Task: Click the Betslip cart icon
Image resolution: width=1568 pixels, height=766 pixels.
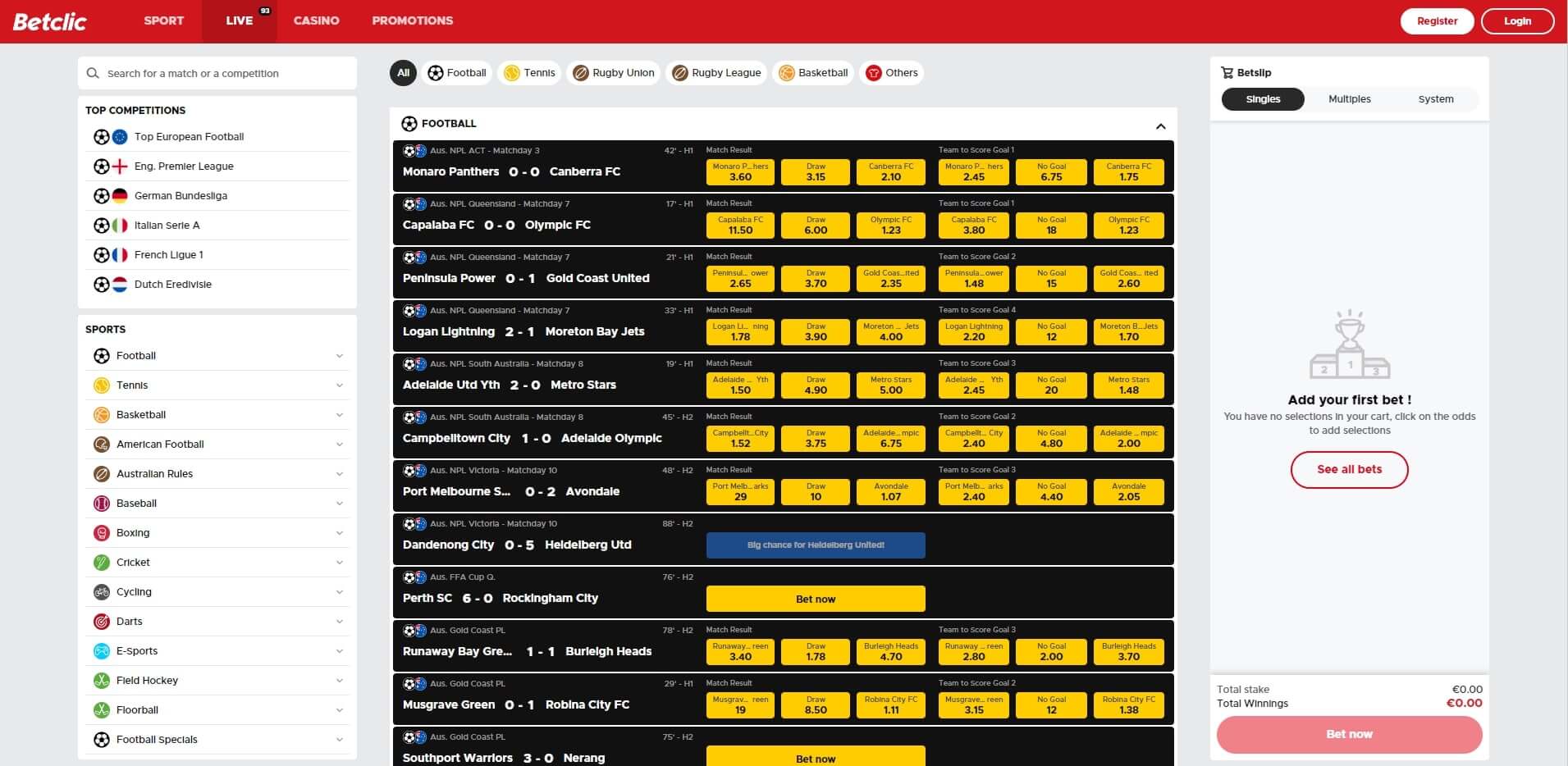Action: [x=1228, y=72]
